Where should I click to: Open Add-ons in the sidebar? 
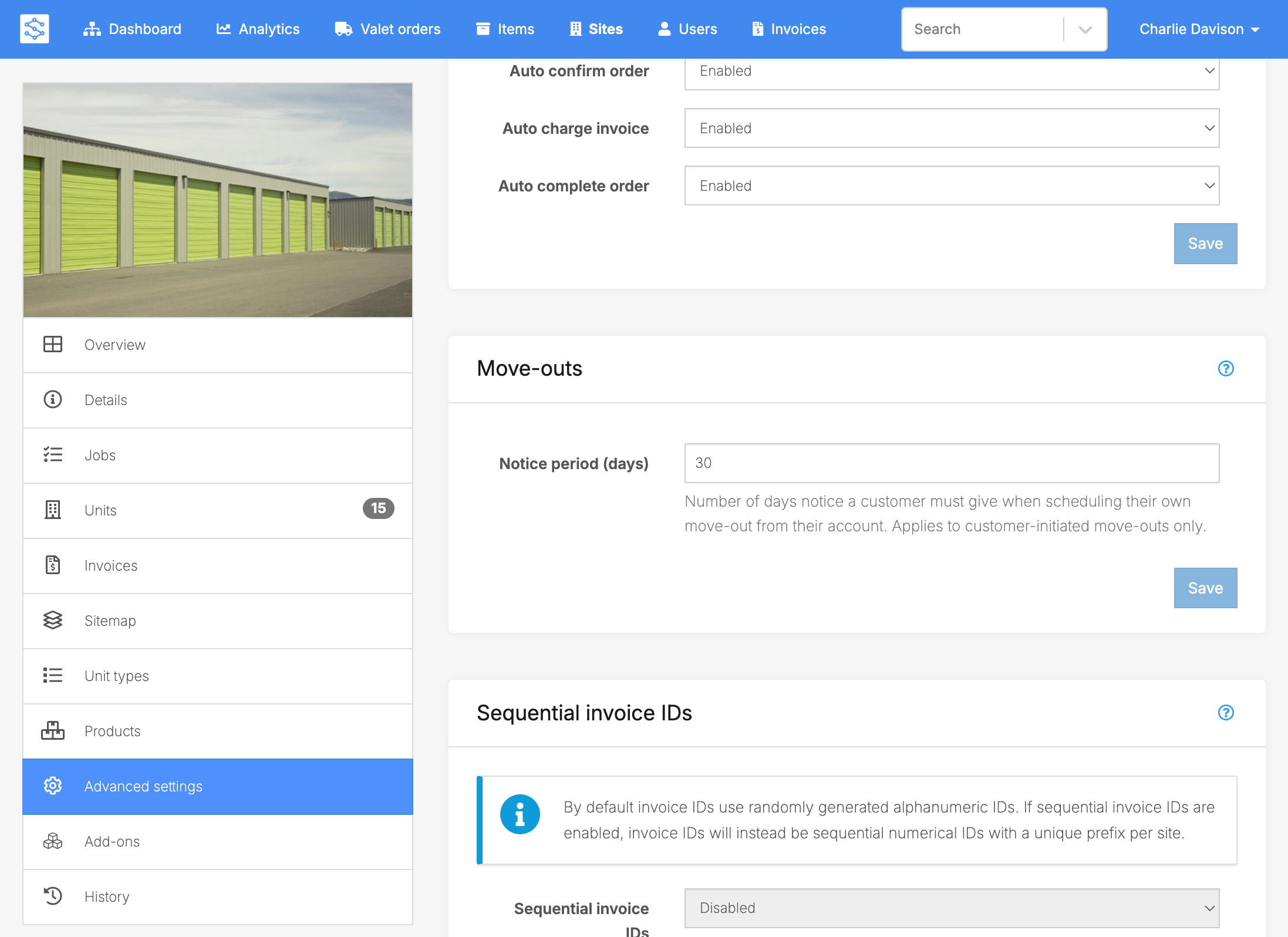click(218, 841)
